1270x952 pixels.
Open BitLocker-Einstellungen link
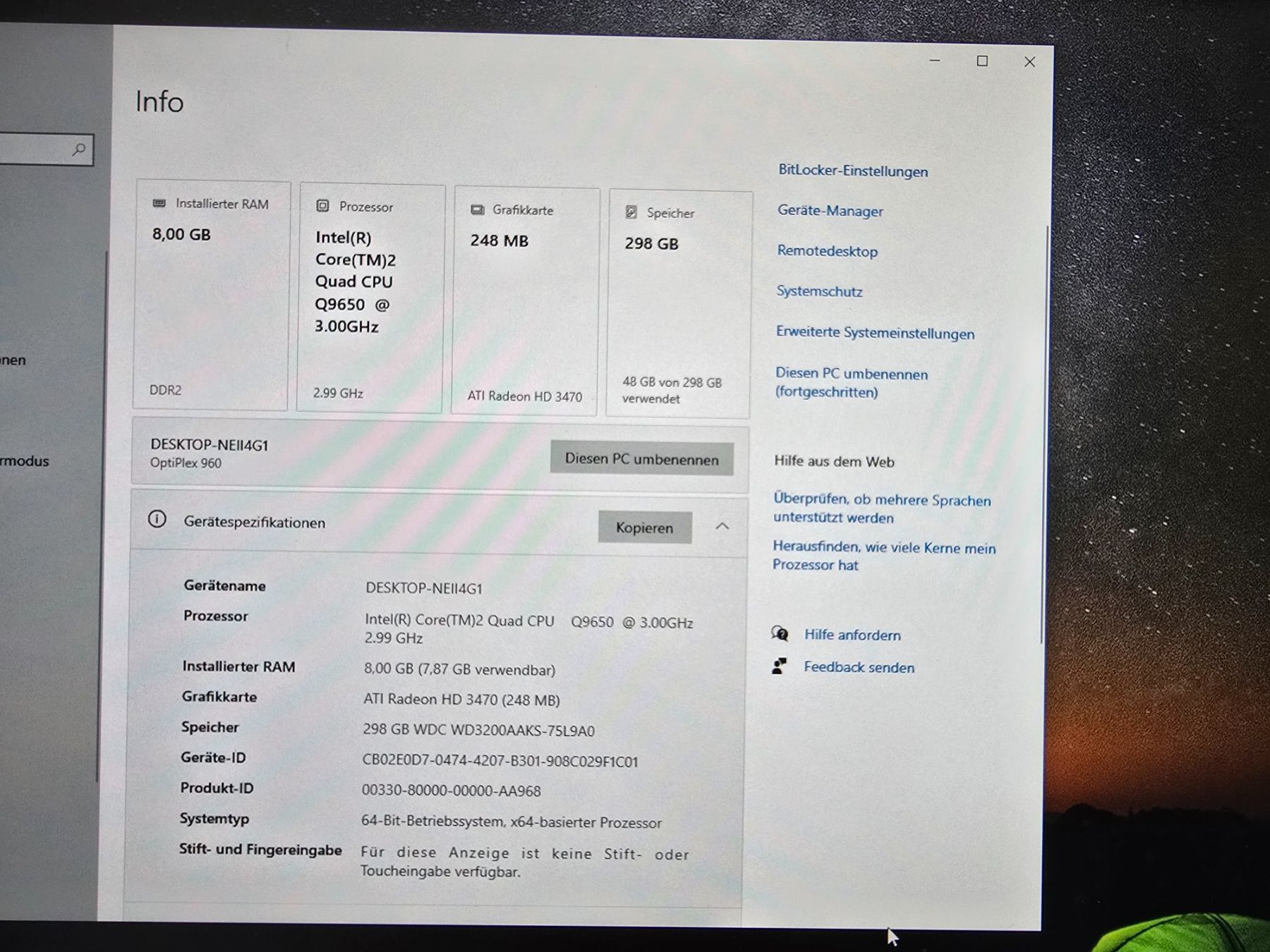click(853, 171)
